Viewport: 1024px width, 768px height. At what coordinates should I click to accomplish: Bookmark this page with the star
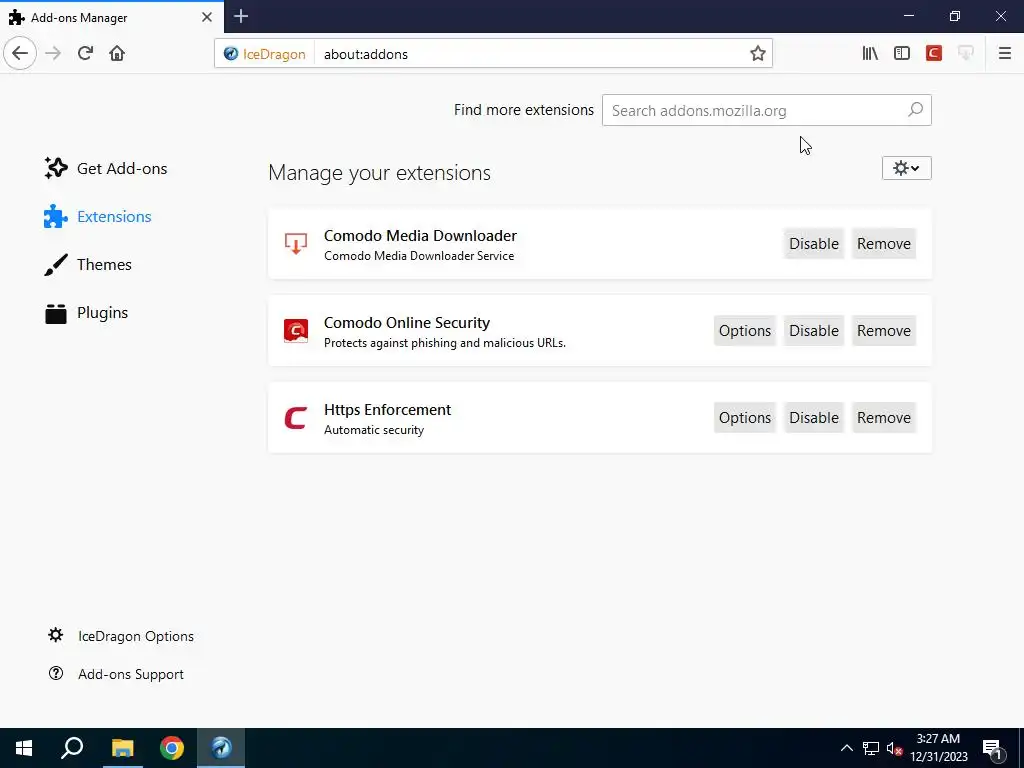coord(758,54)
